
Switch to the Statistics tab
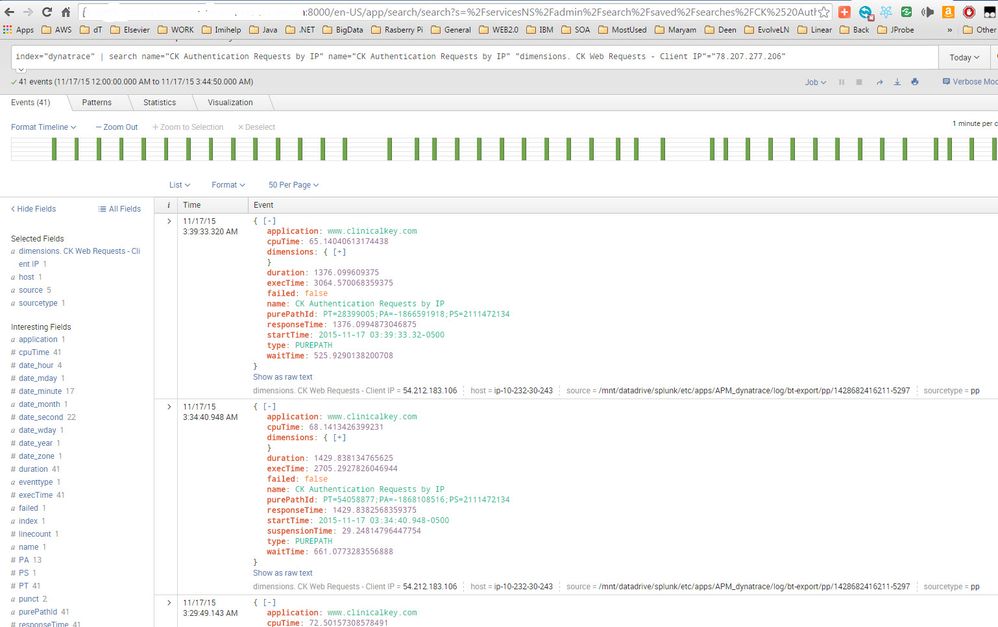pos(159,102)
